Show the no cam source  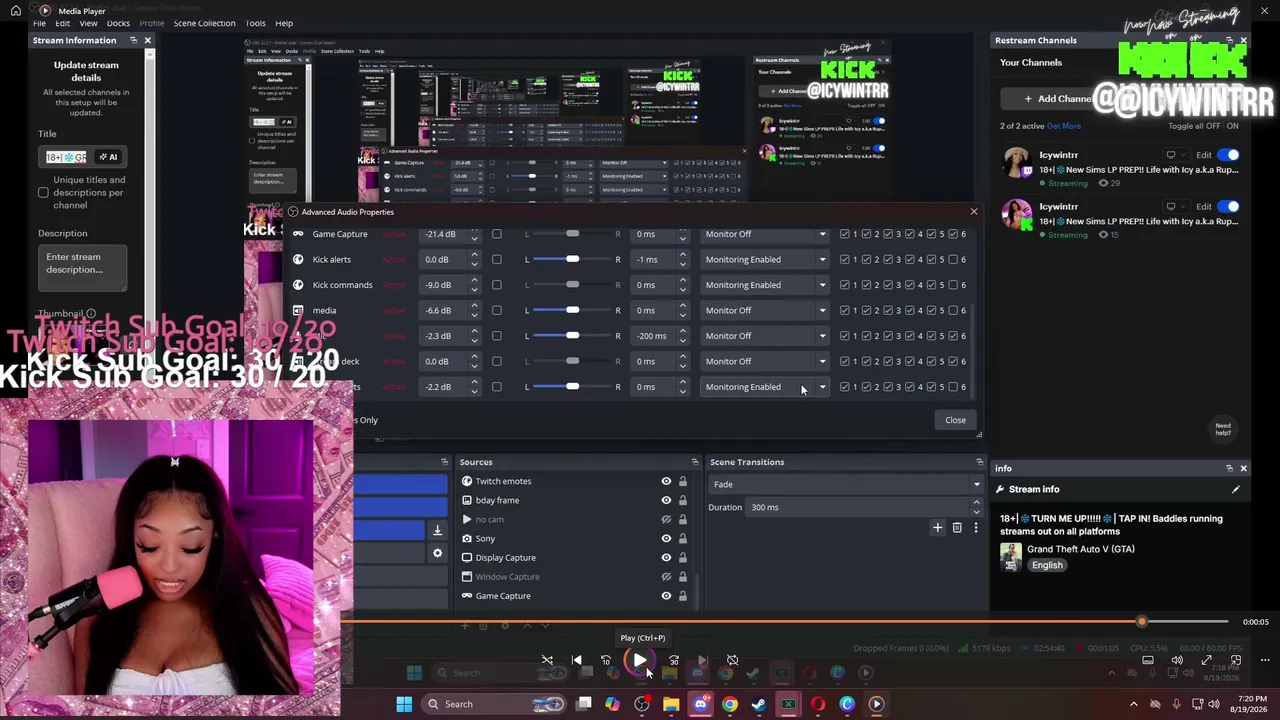pos(666,519)
